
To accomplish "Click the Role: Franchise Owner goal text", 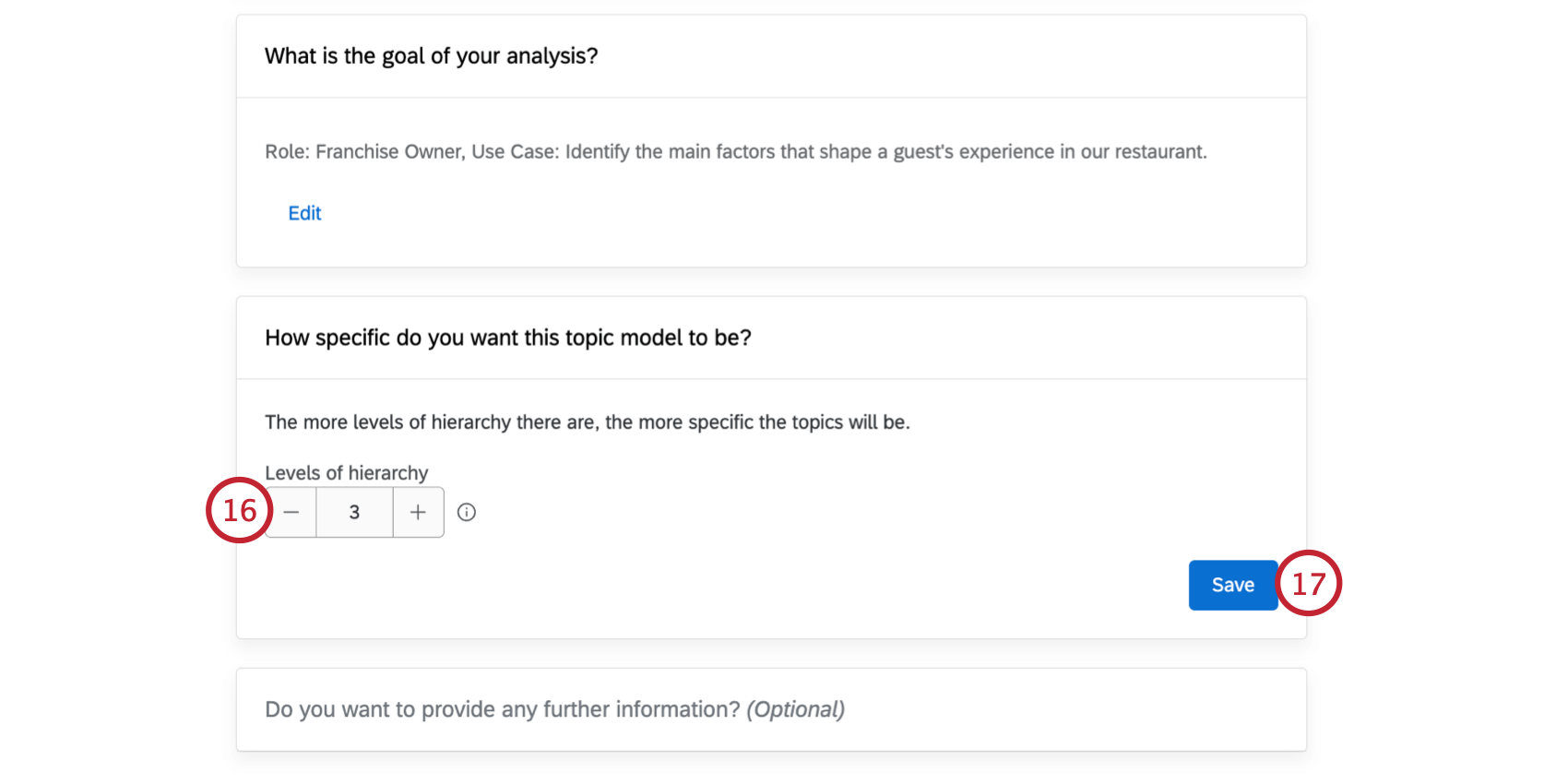I will (363, 152).
